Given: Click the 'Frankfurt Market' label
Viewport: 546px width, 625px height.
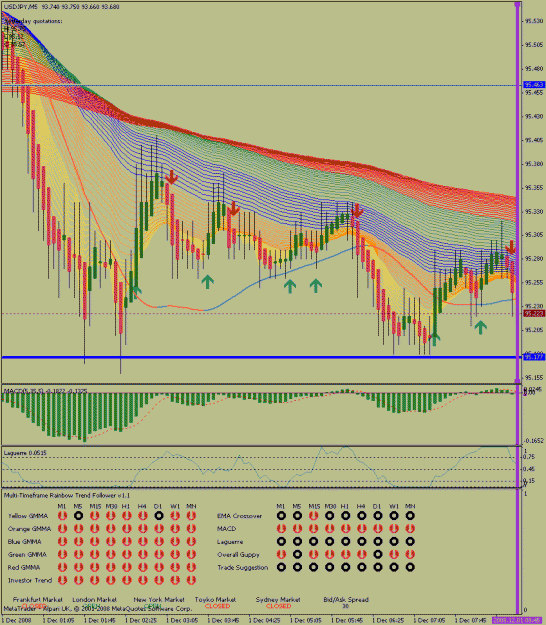Looking at the screenshot, I should 38,599.
